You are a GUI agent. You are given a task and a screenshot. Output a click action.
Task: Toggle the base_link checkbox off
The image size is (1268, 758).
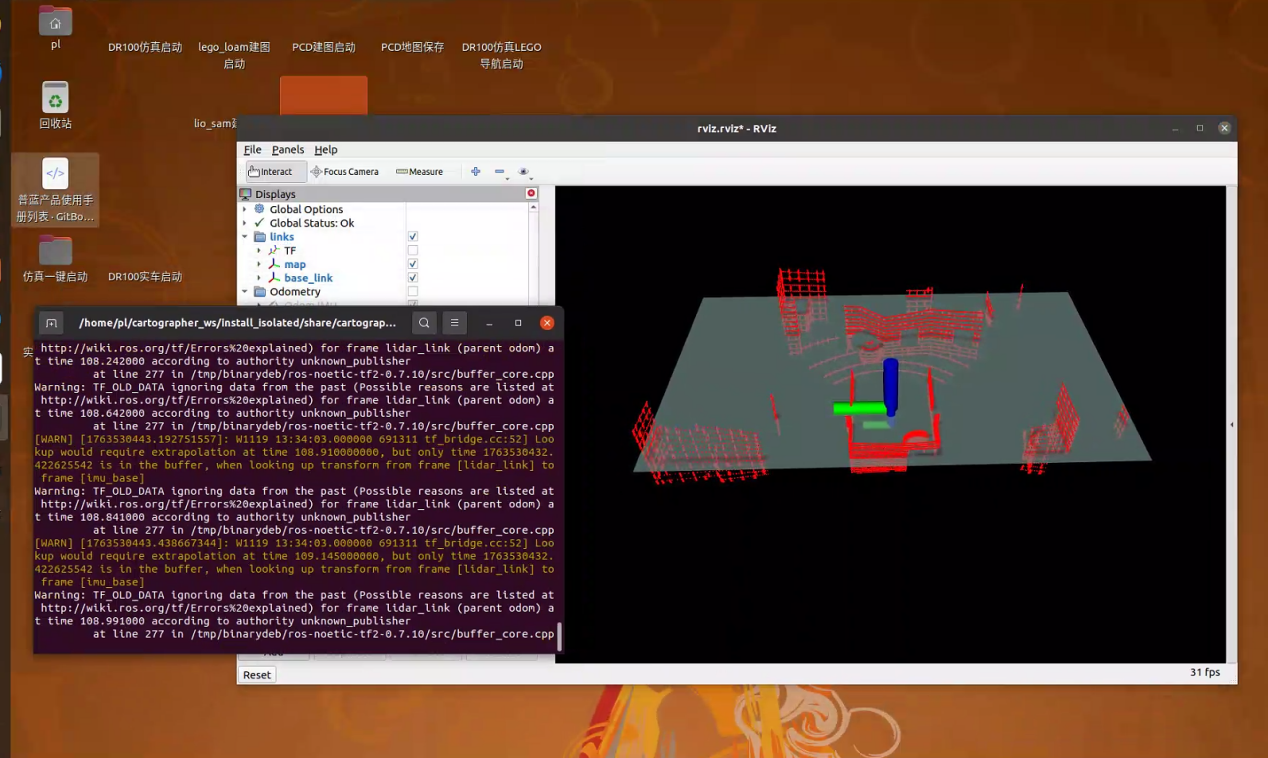point(412,278)
